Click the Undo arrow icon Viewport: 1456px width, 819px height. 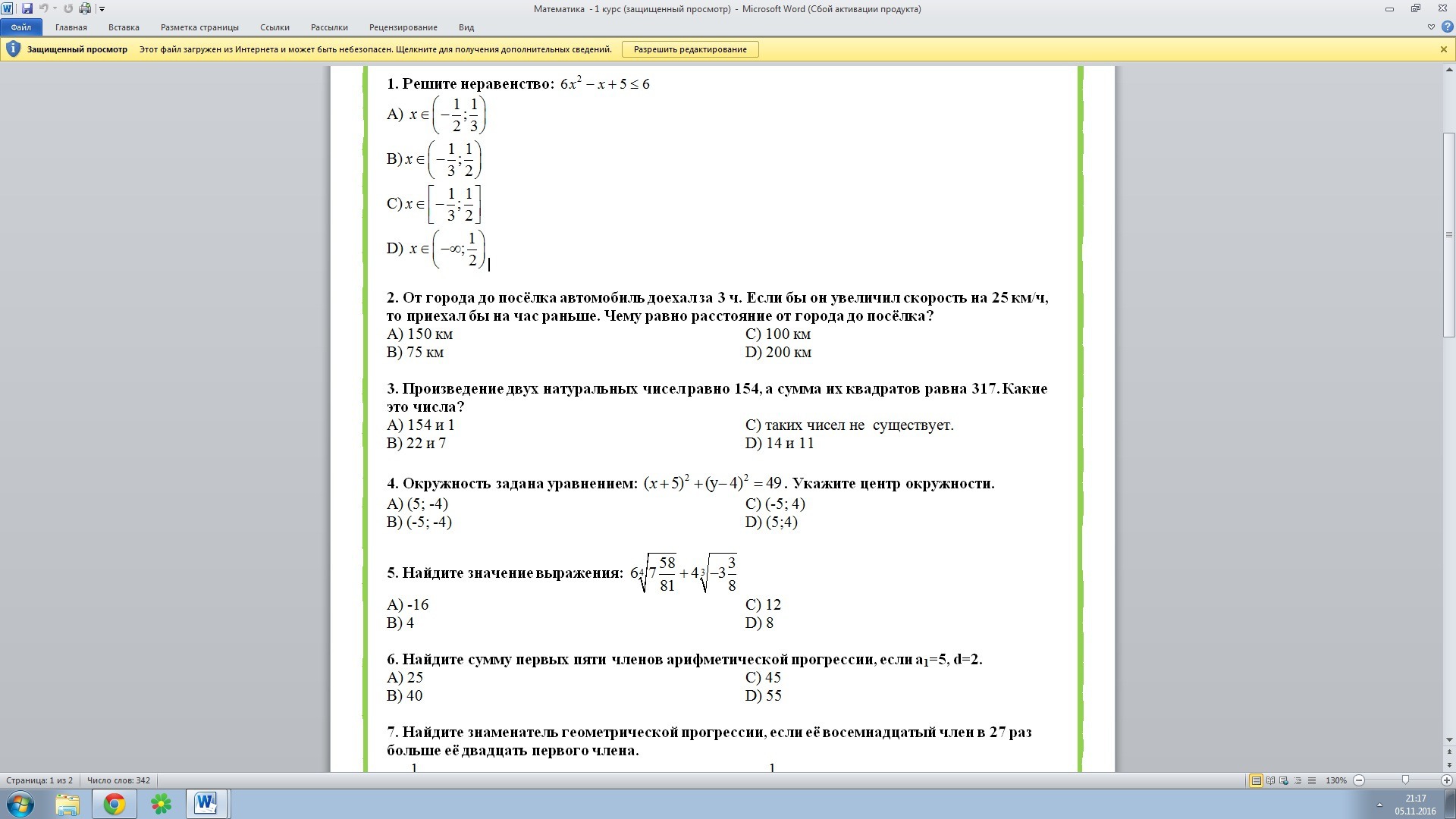[x=43, y=8]
